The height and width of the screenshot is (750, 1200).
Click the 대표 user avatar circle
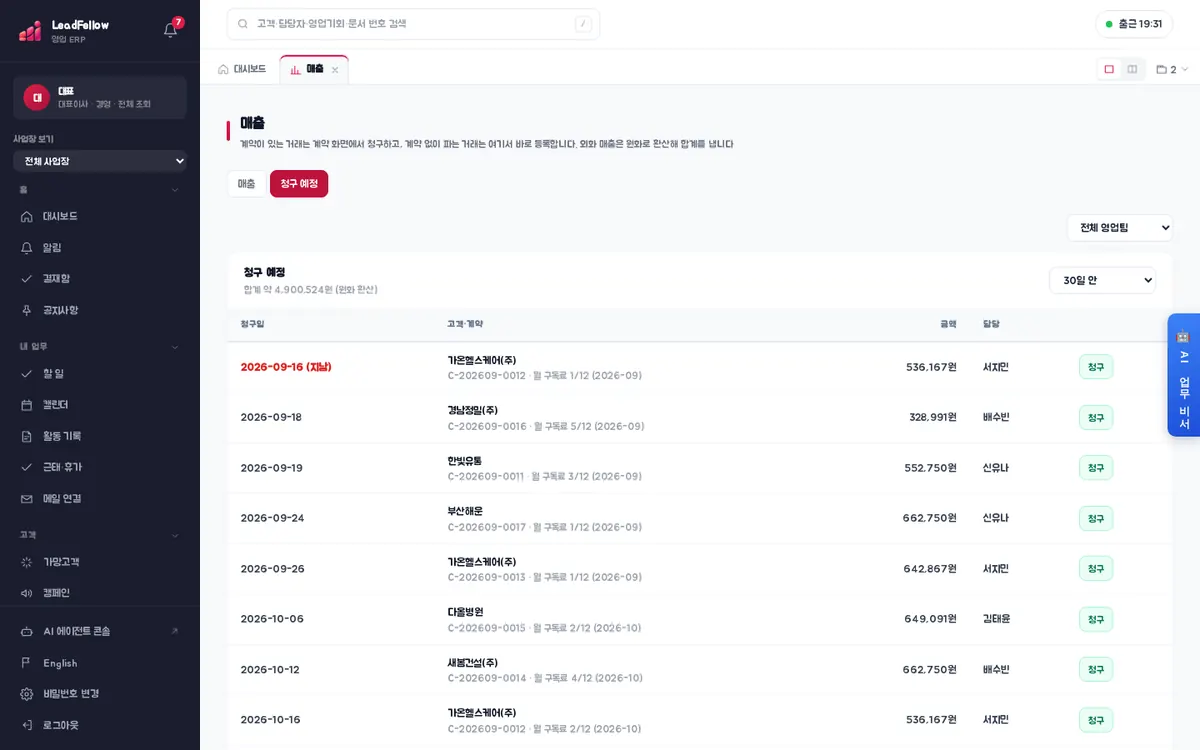(x=37, y=97)
